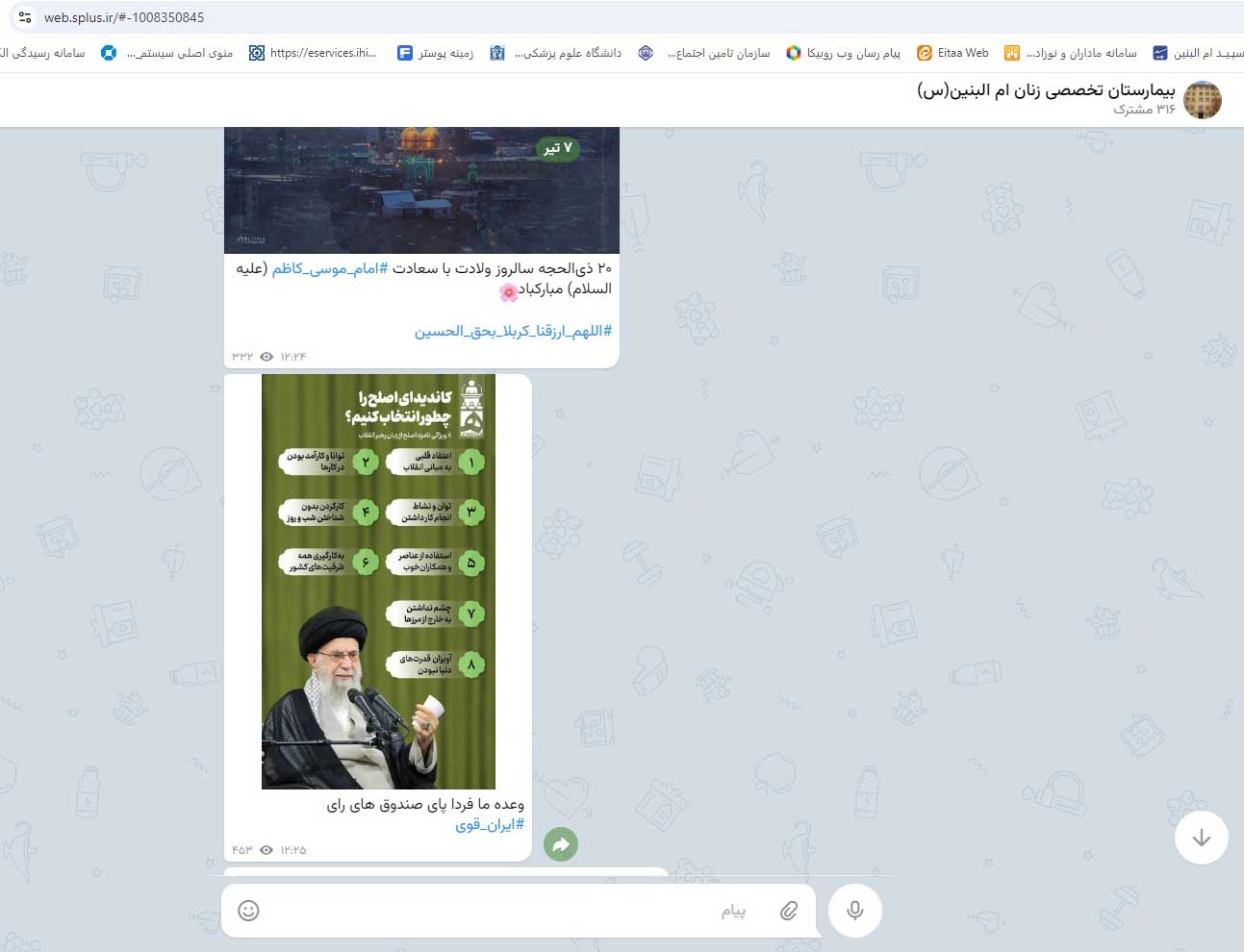Open the #امام_موسی_کاظم hashtag link

coord(330,268)
